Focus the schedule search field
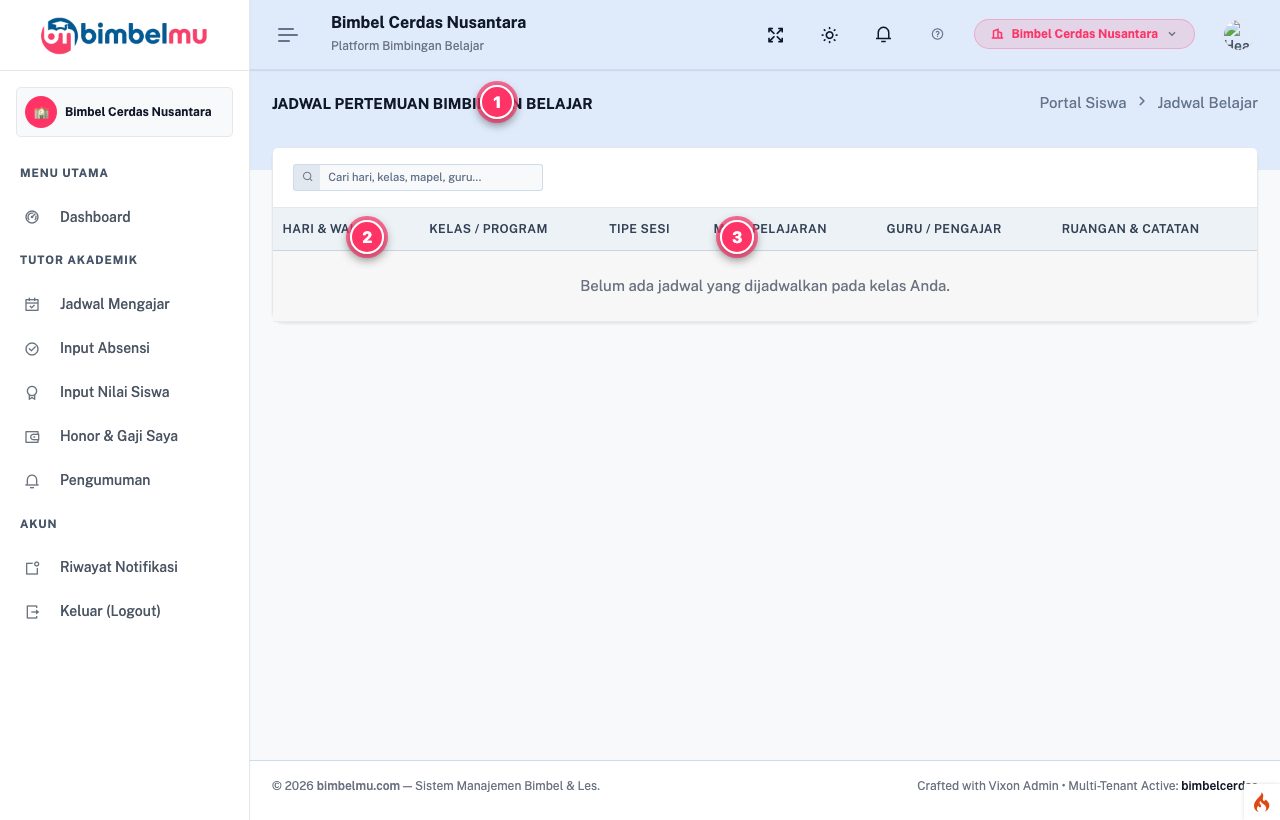The height and width of the screenshot is (820, 1280). point(430,177)
